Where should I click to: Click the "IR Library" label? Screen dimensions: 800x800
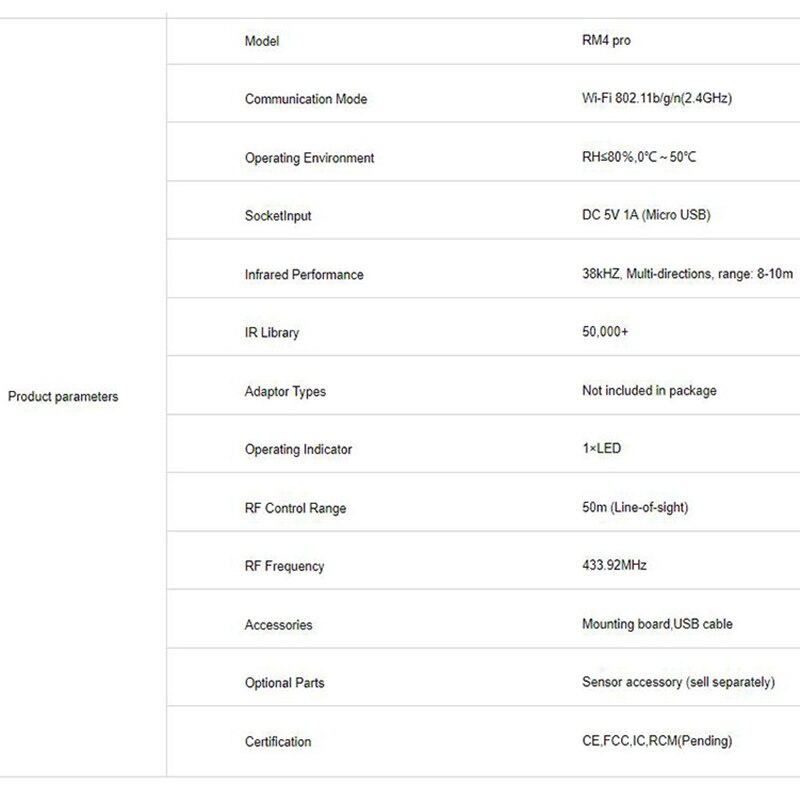[x=272, y=332]
